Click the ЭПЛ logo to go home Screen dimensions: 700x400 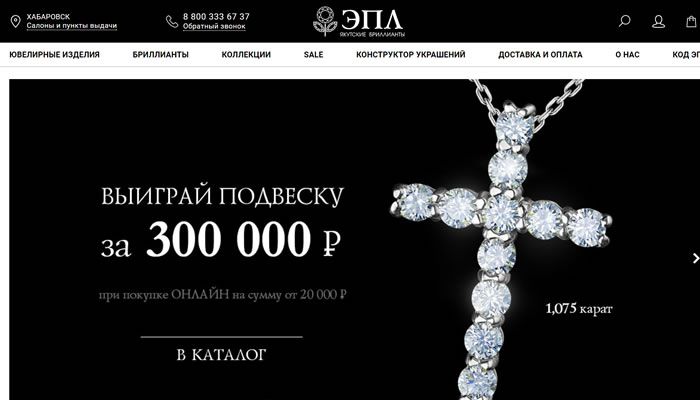[x=359, y=21]
